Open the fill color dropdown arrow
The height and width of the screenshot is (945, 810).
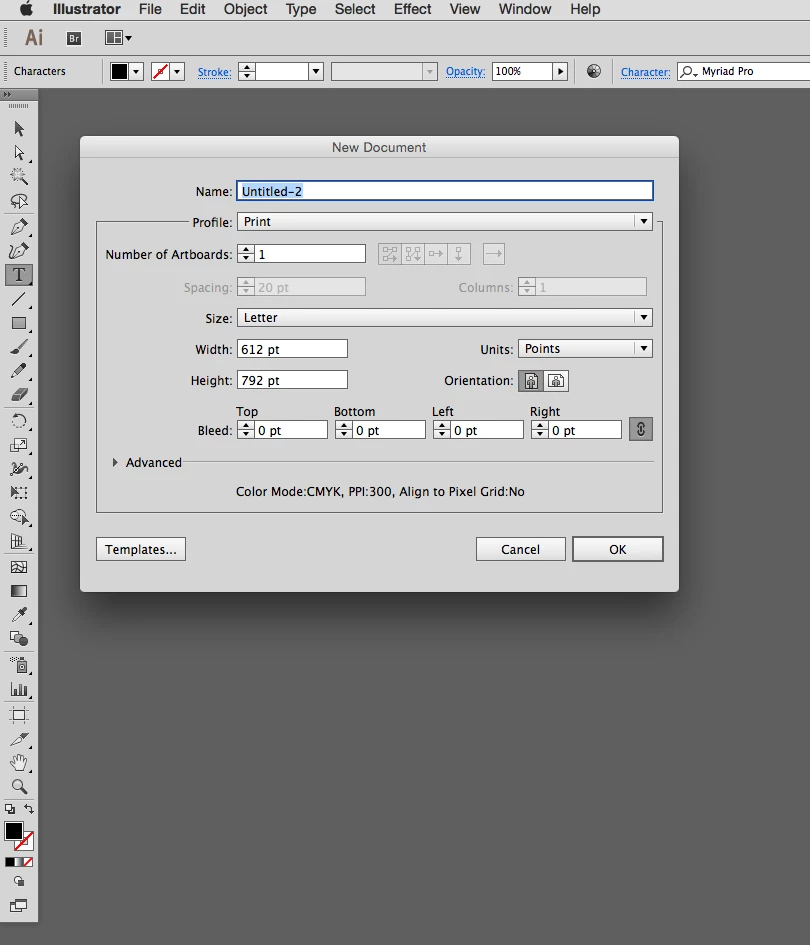(x=136, y=72)
